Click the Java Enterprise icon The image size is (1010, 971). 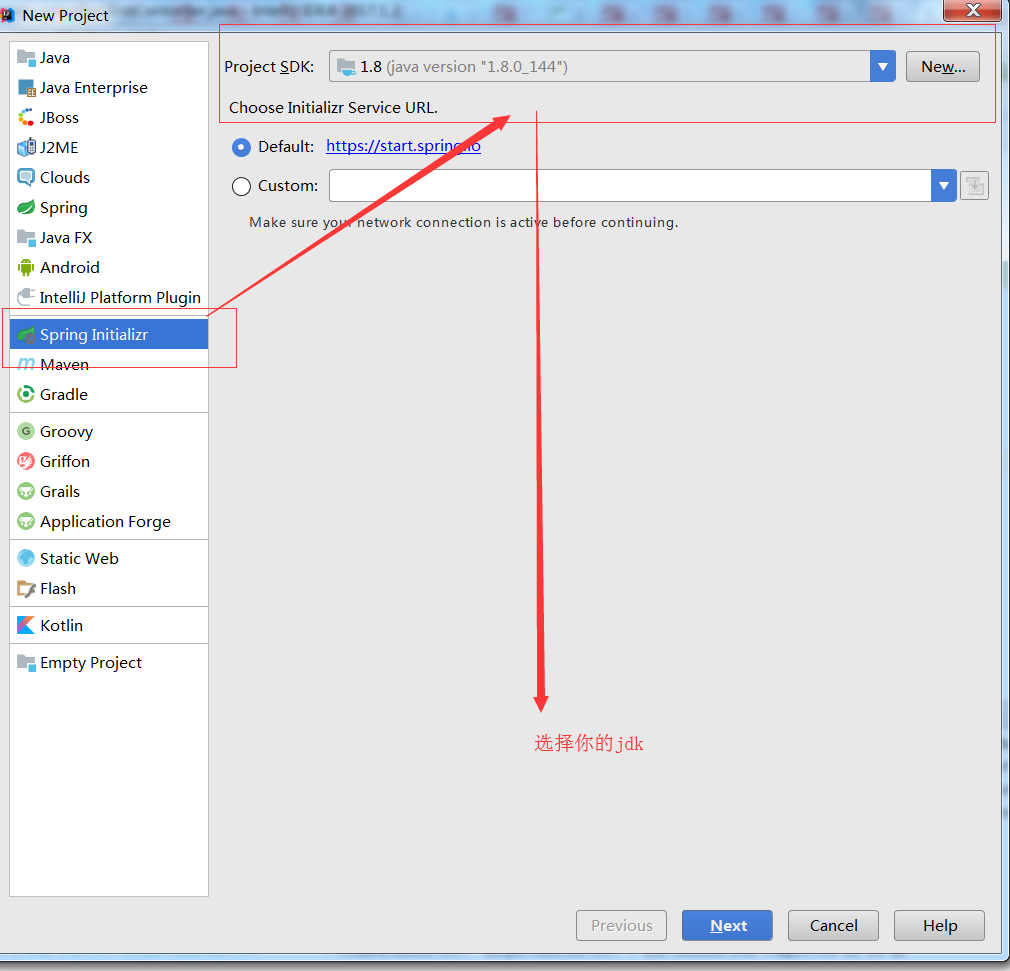click(26, 88)
